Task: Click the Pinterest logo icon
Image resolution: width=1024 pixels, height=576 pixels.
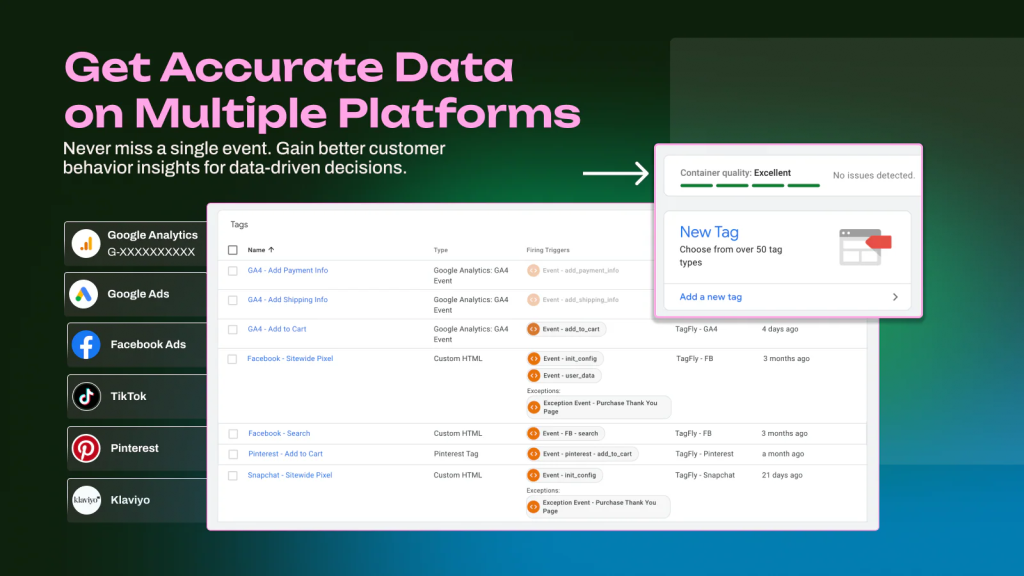Action: [x=86, y=448]
